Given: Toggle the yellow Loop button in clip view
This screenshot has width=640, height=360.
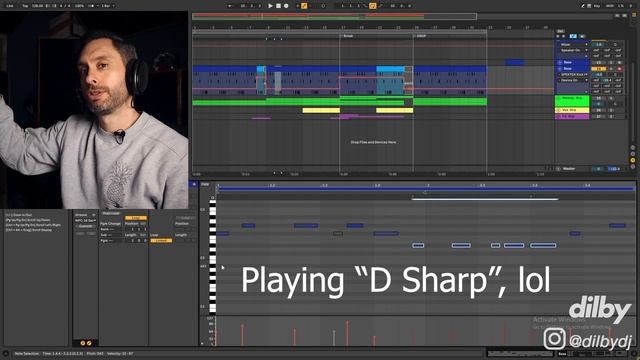Looking at the screenshot, I should (136, 218).
